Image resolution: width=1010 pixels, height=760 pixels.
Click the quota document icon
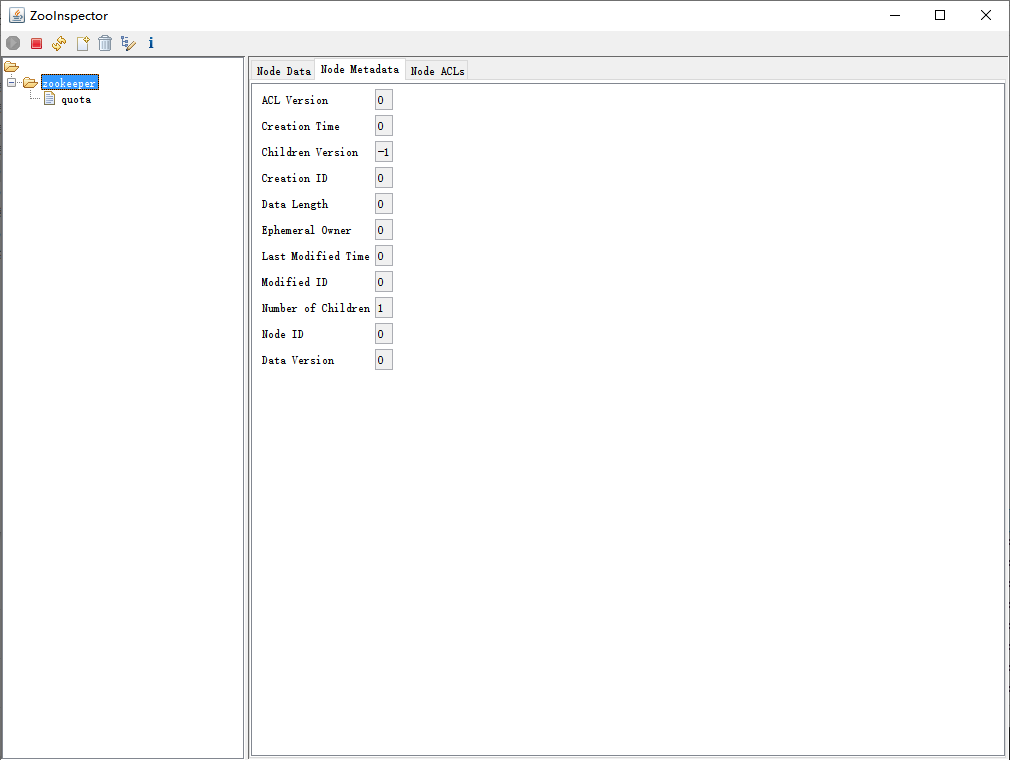click(50, 99)
